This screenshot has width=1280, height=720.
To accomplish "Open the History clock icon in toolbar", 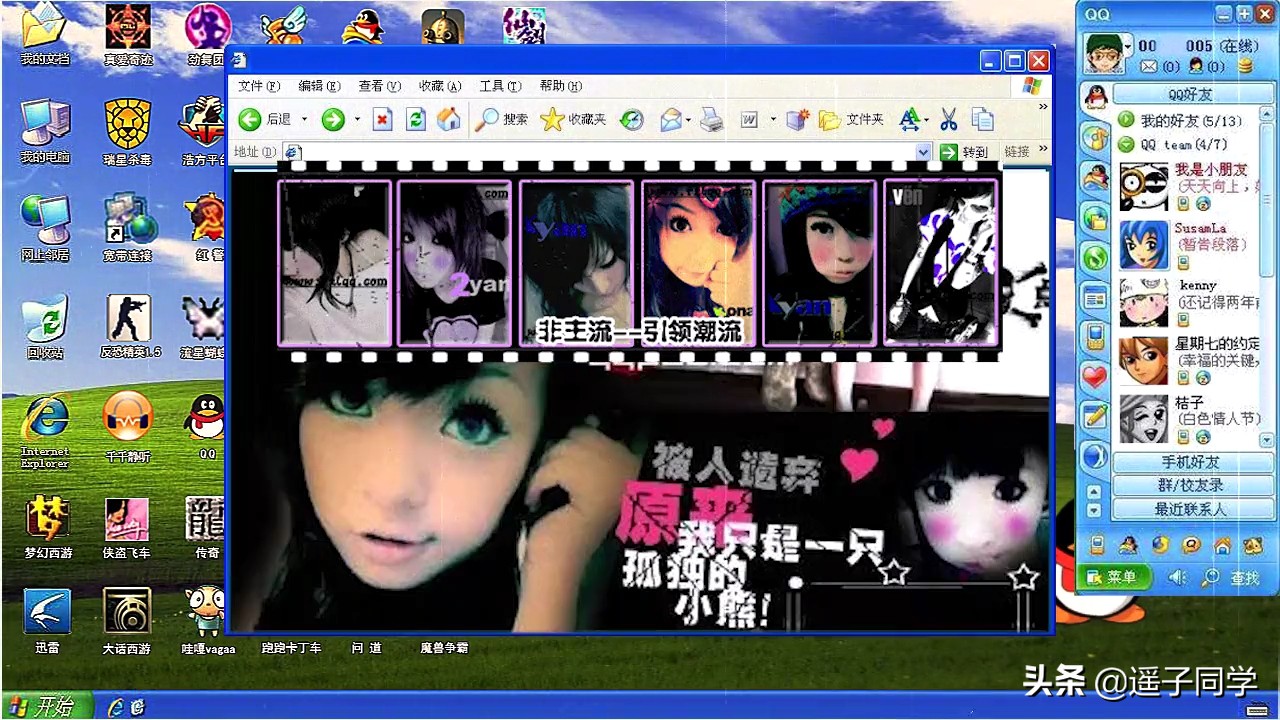I will click(631, 120).
